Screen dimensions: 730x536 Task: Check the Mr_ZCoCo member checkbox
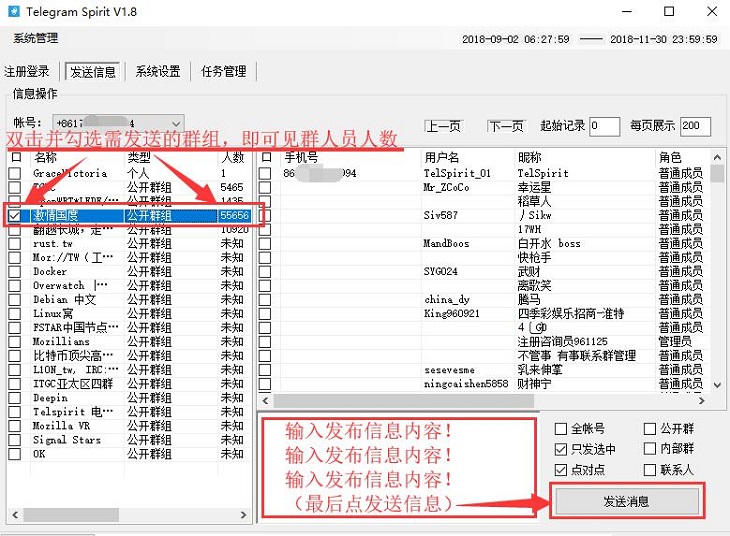tap(265, 187)
